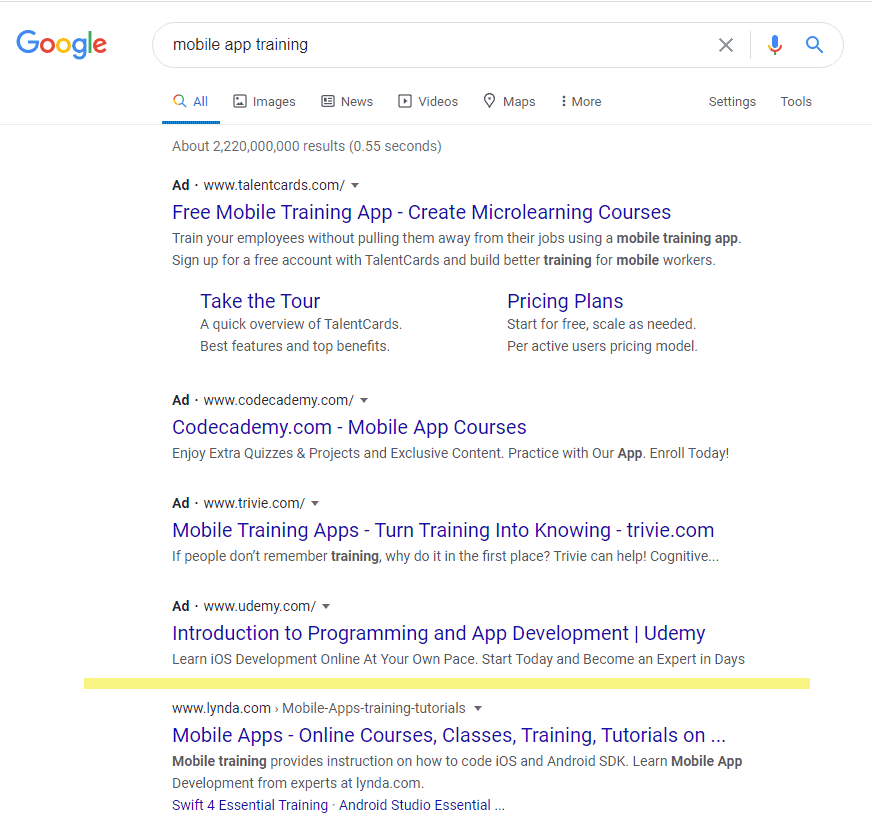This screenshot has width=872, height=833.
Task: Switch to the Images tab
Action: 264,101
